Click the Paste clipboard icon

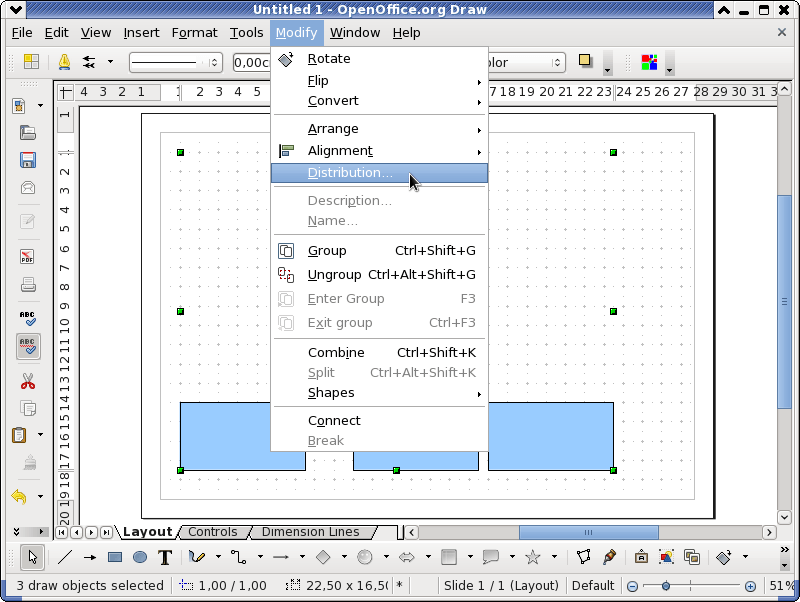tap(19, 435)
